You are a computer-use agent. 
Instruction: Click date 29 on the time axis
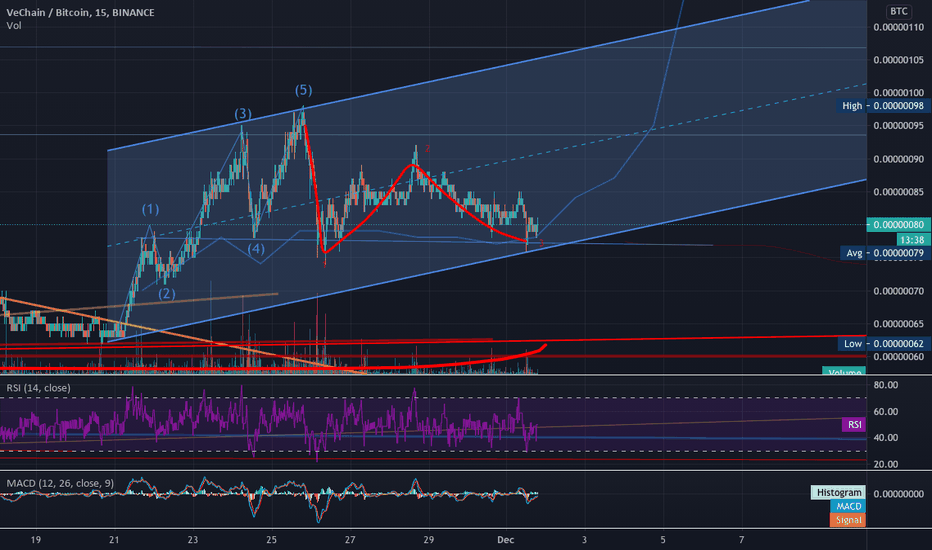tap(429, 540)
